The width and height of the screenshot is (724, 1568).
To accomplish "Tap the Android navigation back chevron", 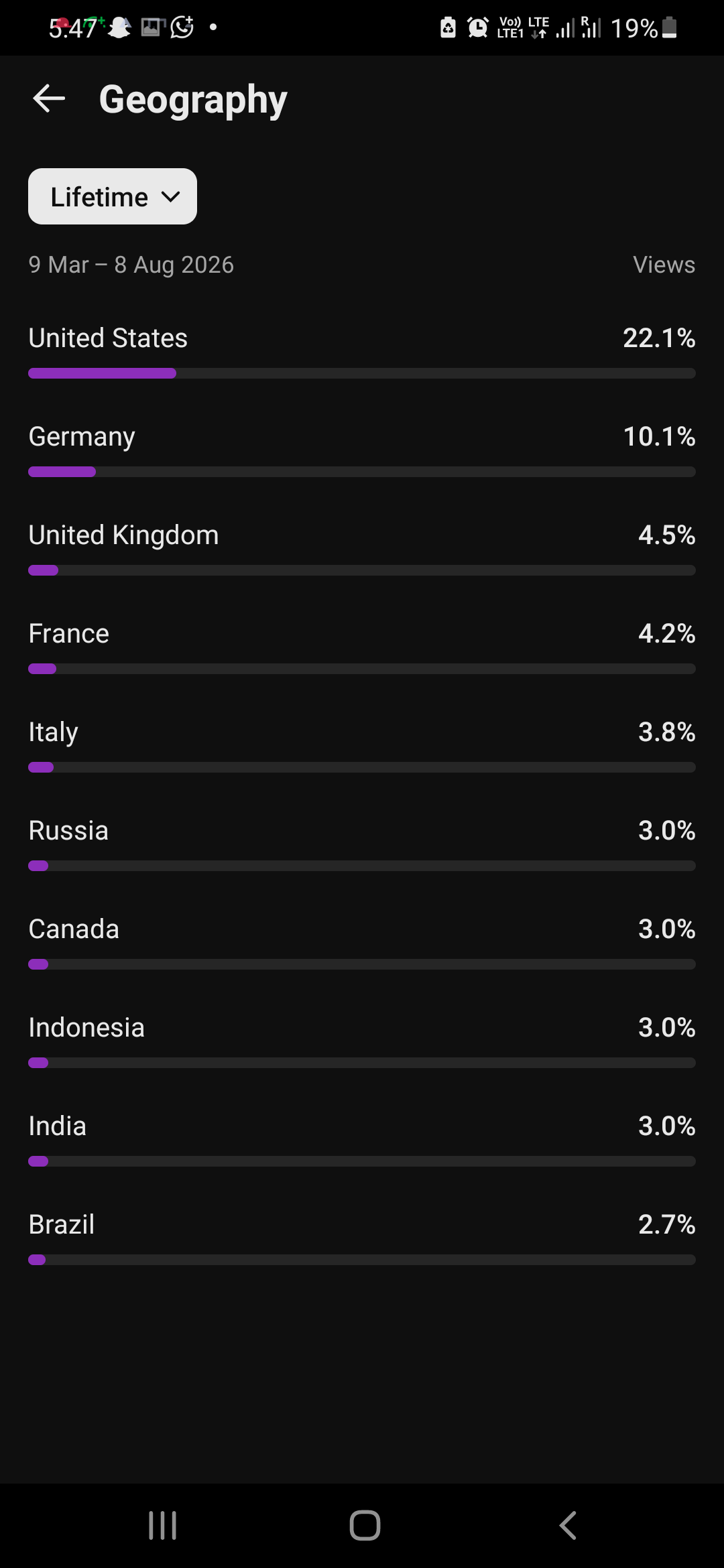I will click(x=568, y=1526).
